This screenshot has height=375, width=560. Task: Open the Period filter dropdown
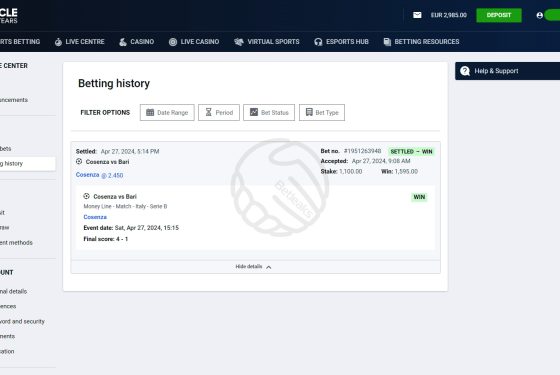pos(219,112)
